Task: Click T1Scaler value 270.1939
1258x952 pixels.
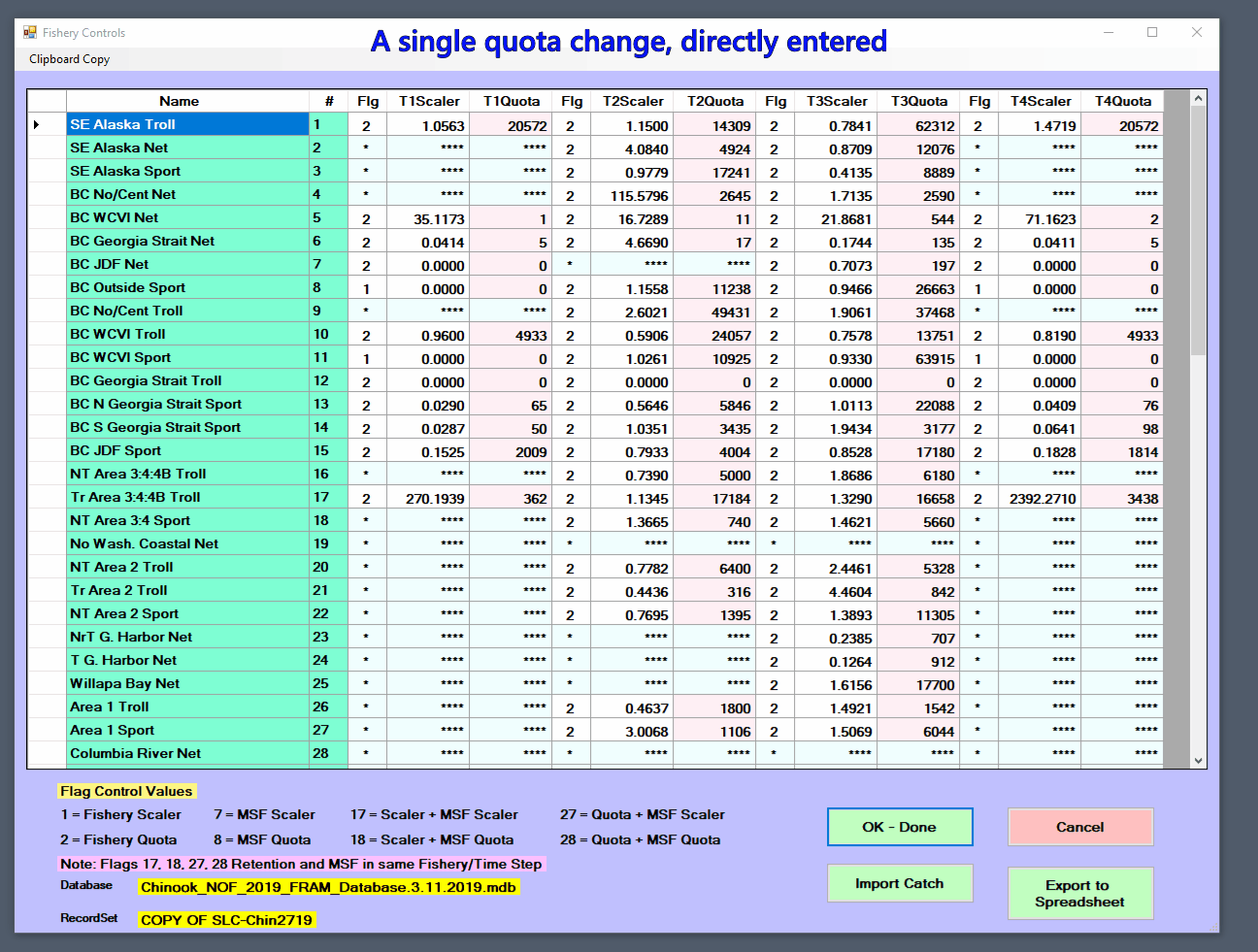Action: pos(428,498)
